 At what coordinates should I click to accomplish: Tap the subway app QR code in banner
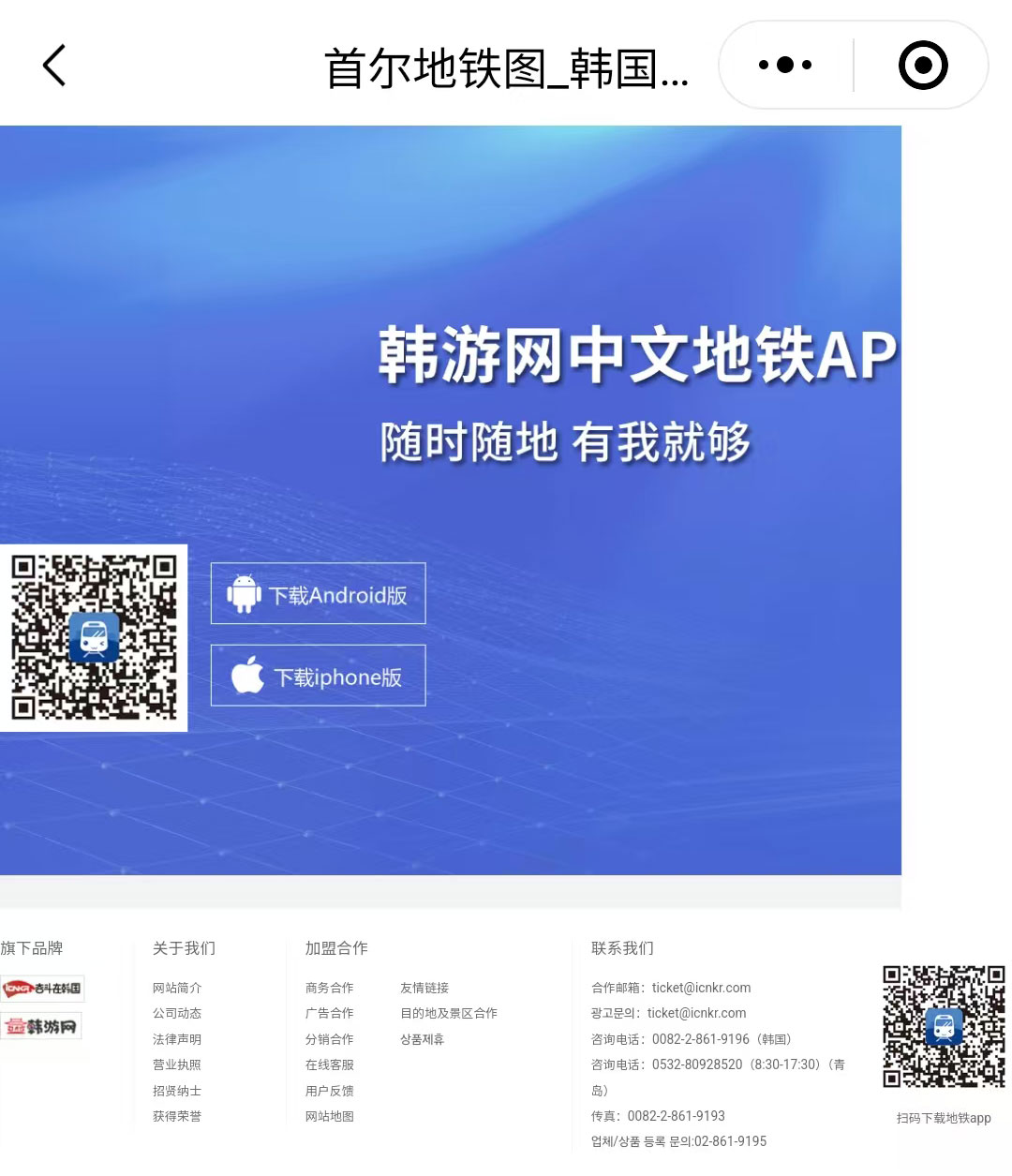[93, 637]
